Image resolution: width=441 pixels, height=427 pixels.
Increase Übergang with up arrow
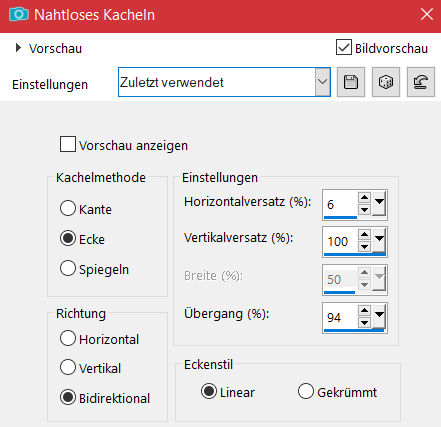pos(364,311)
